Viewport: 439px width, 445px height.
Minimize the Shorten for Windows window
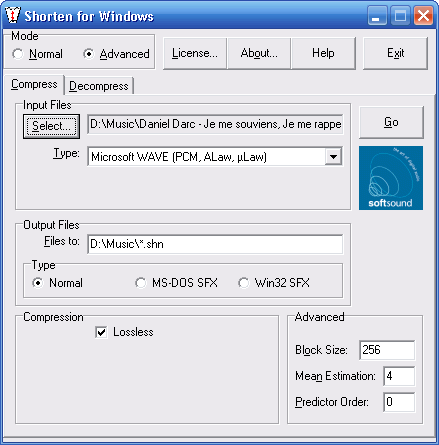(x=377, y=16)
